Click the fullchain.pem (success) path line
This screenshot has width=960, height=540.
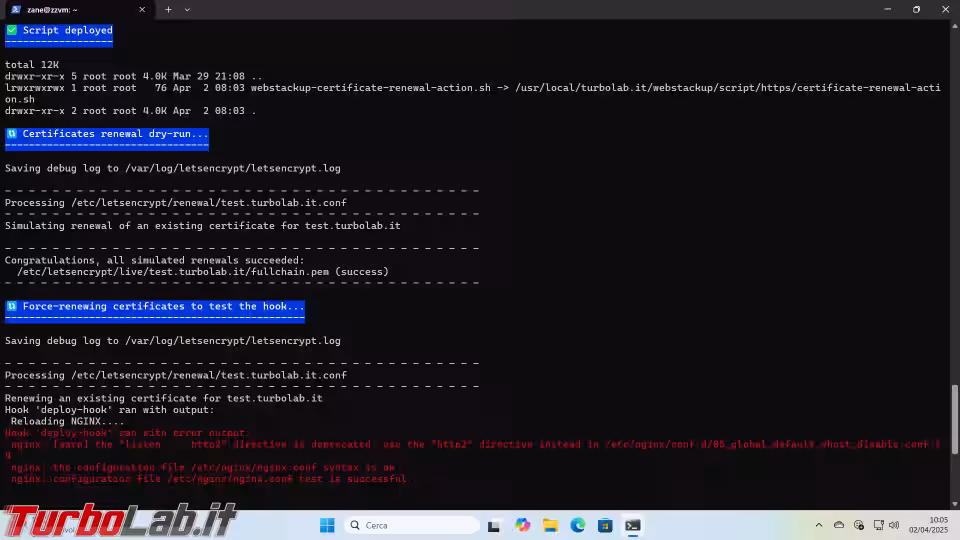203,272
